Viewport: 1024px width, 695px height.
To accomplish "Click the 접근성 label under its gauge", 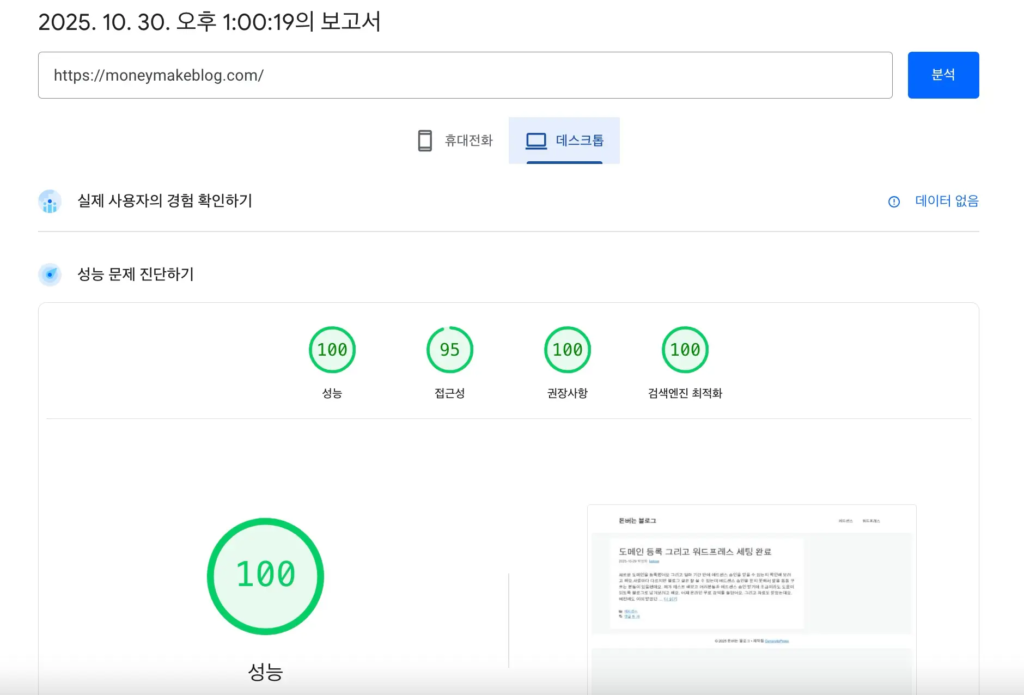I will coord(449,392).
